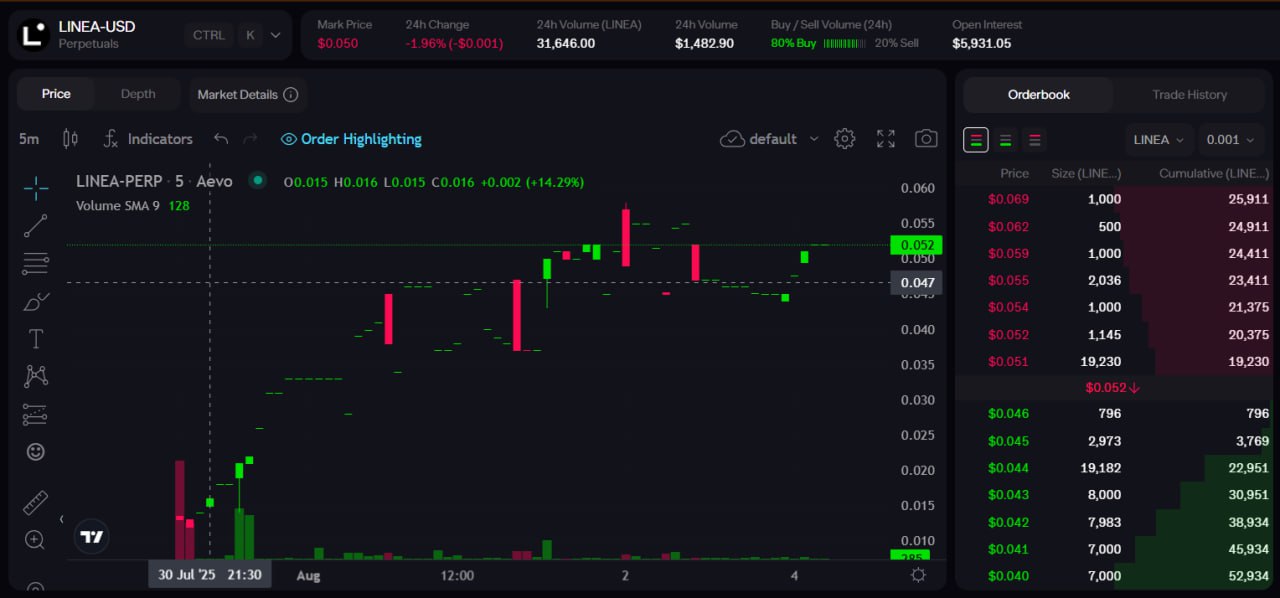Screen dimensions: 1280x598
Task: Open the Market Details info icon
Action: pyautogui.click(x=291, y=95)
